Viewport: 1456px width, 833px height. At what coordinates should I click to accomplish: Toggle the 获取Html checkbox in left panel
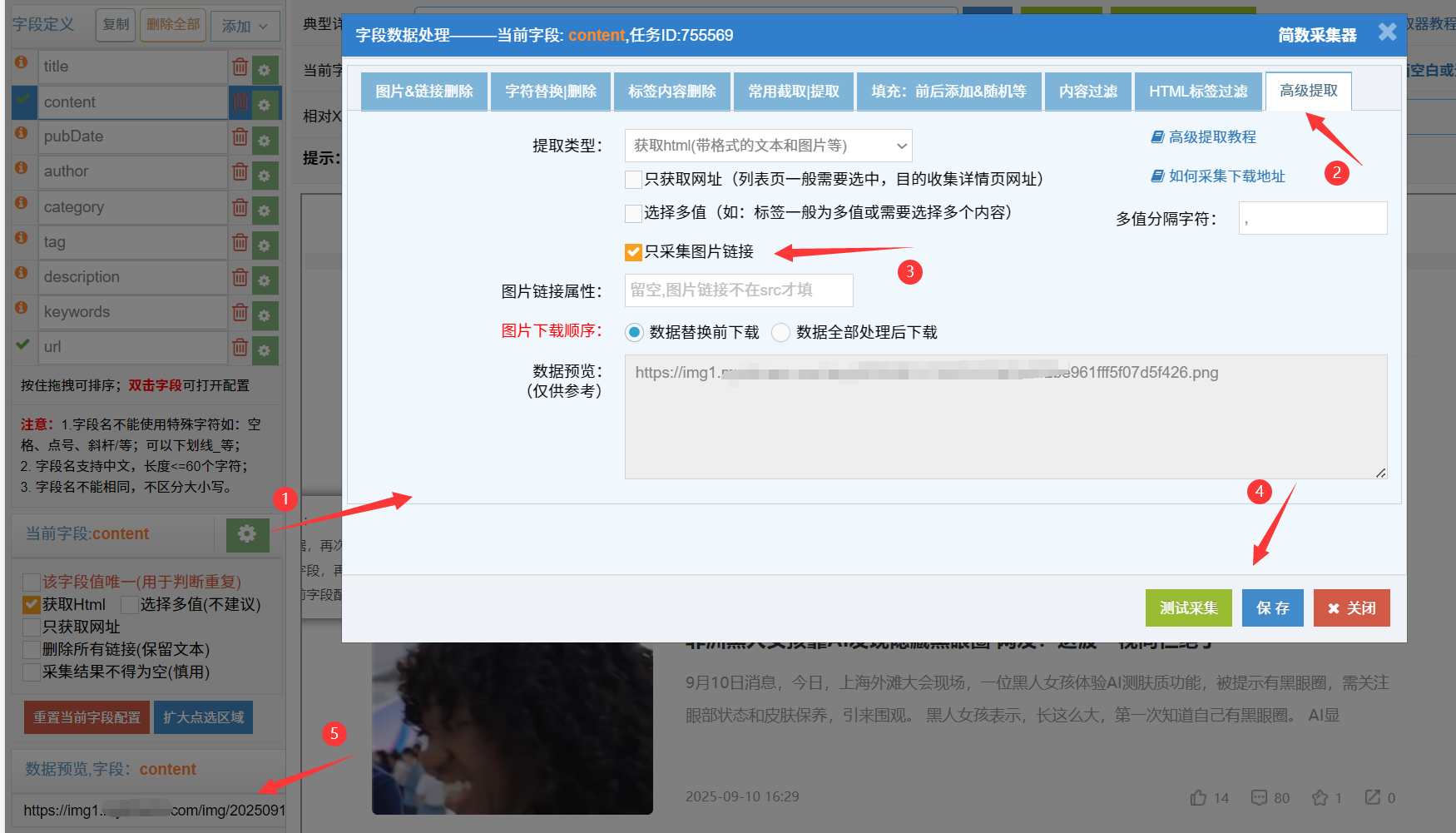coord(32,605)
